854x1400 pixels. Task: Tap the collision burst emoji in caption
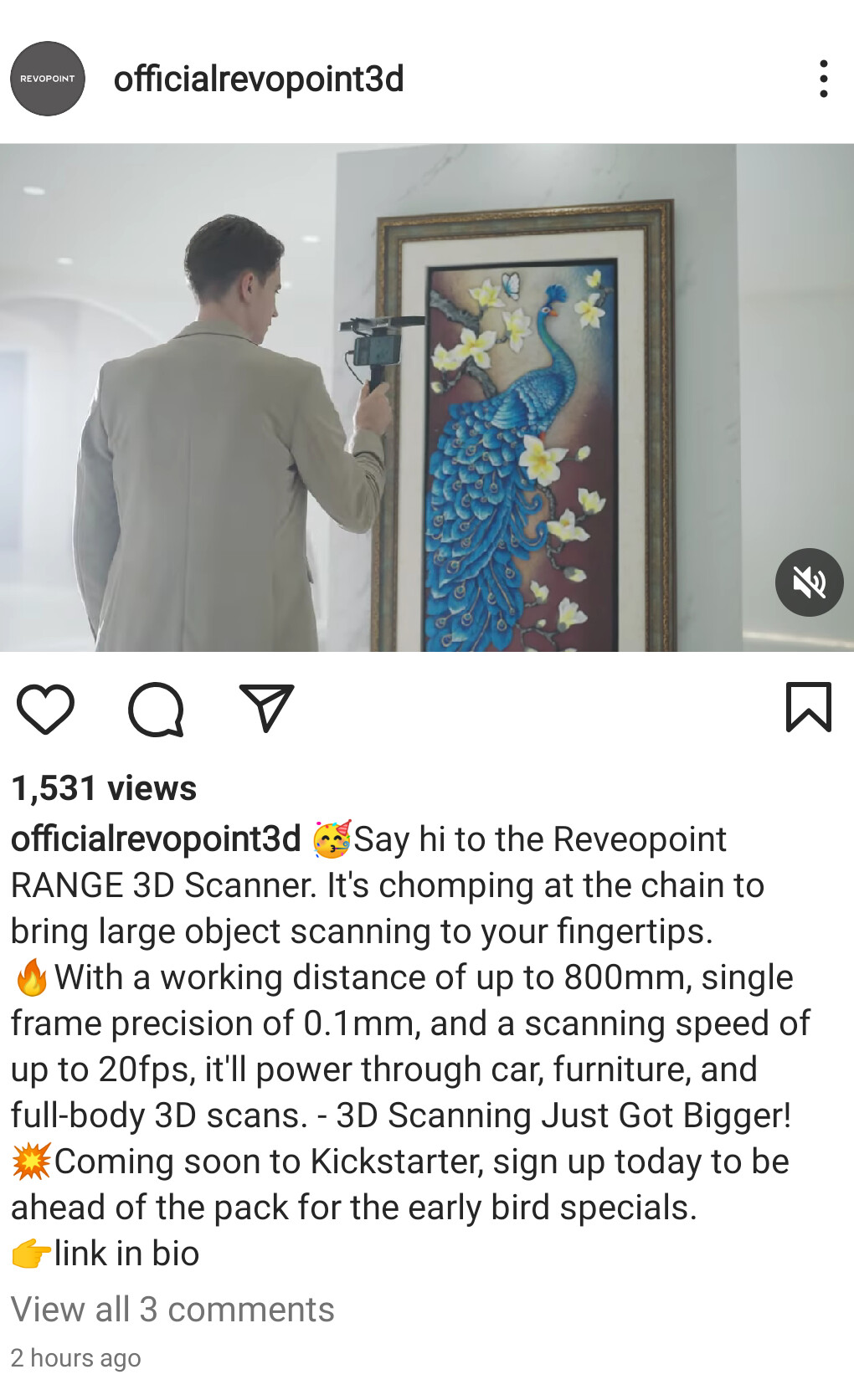32,1161
